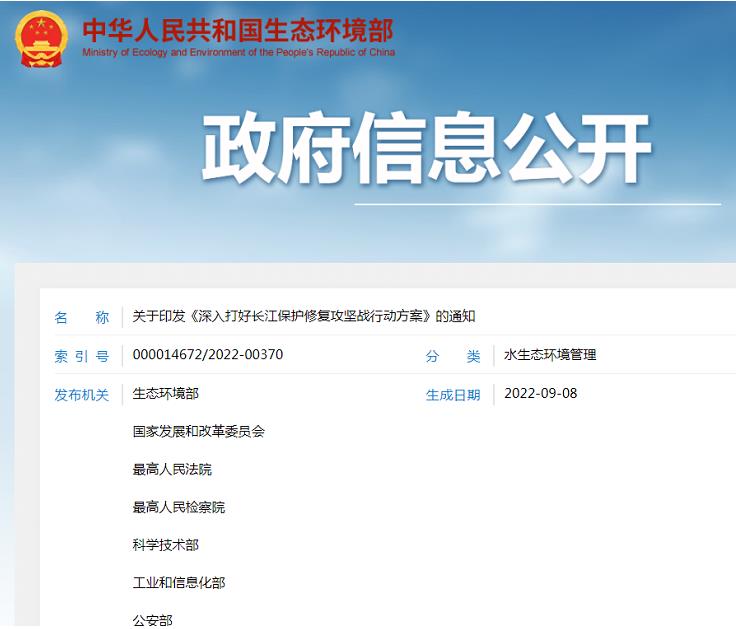Click the 名称 field label
Image resolution: width=736 pixels, height=629 pixels.
[x=81, y=317]
